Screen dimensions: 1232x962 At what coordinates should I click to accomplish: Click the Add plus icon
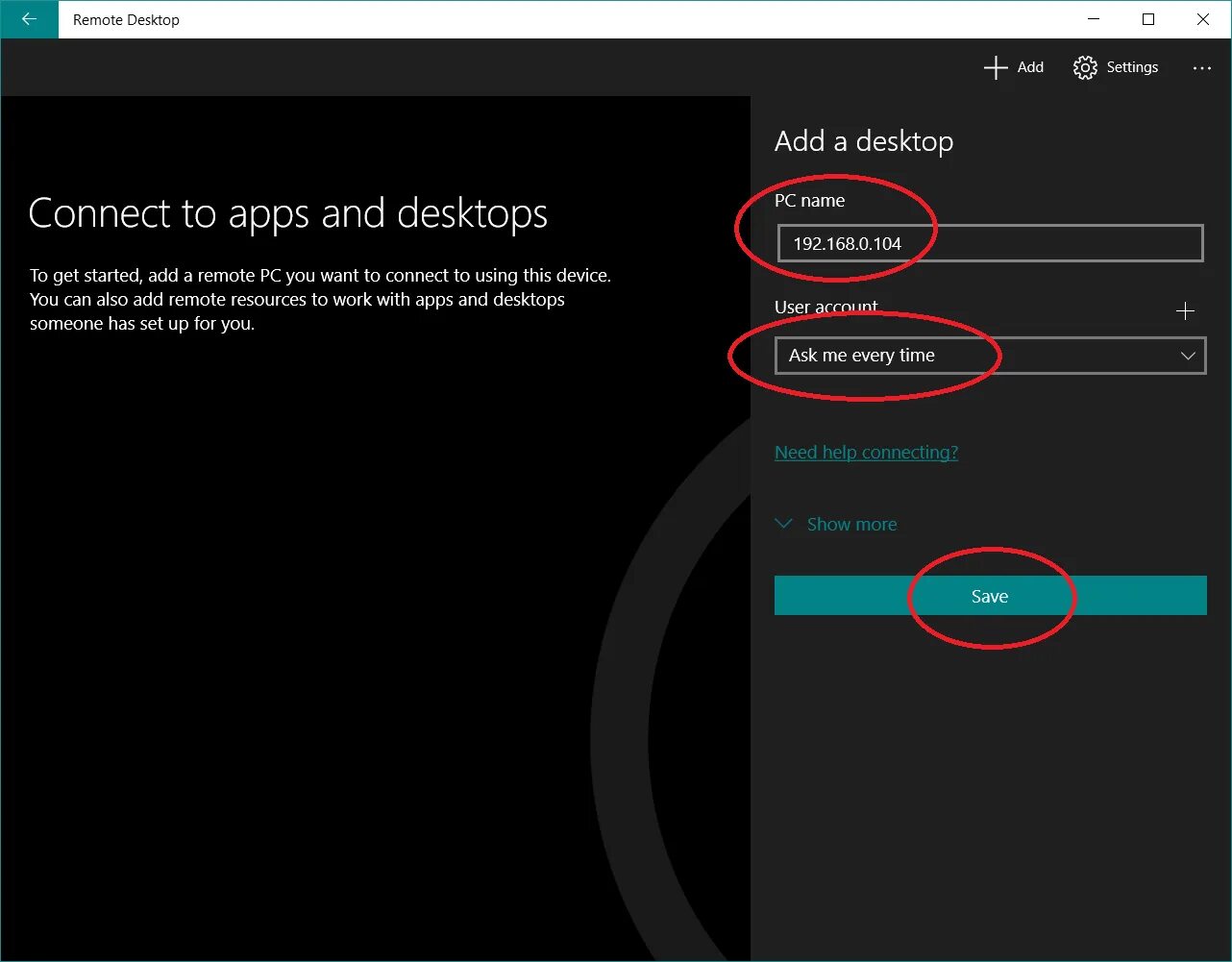[x=996, y=67]
